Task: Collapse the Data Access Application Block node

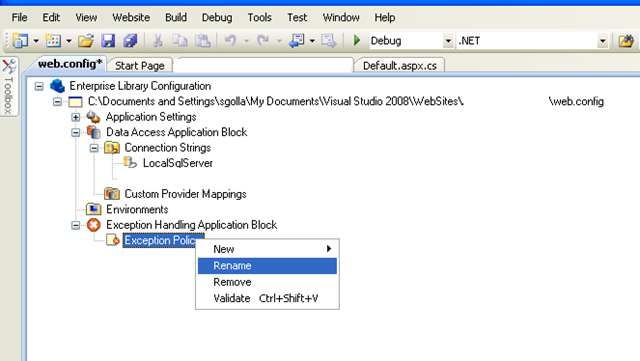Action: [x=76, y=133]
